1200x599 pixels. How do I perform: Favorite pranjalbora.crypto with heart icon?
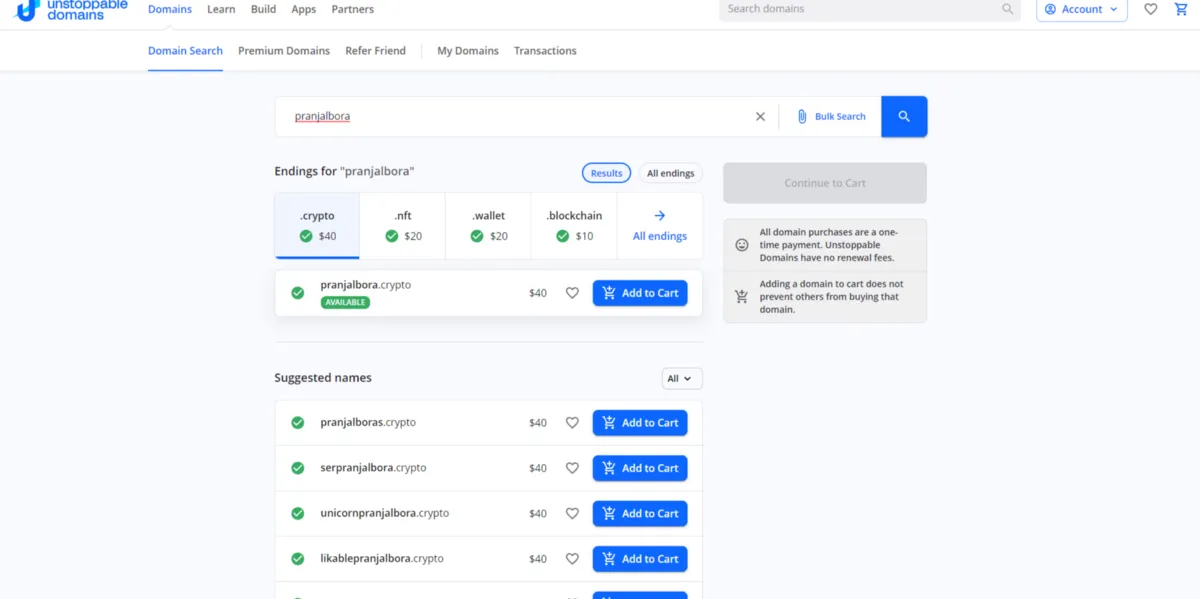tap(572, 293)
